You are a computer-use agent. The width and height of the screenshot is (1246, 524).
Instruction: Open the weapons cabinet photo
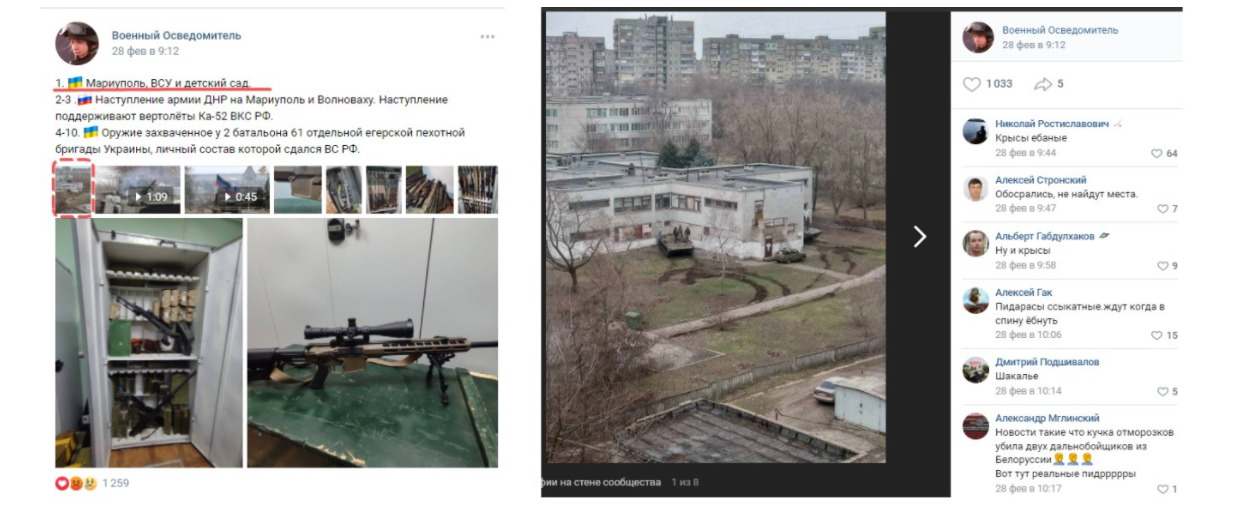149,343
